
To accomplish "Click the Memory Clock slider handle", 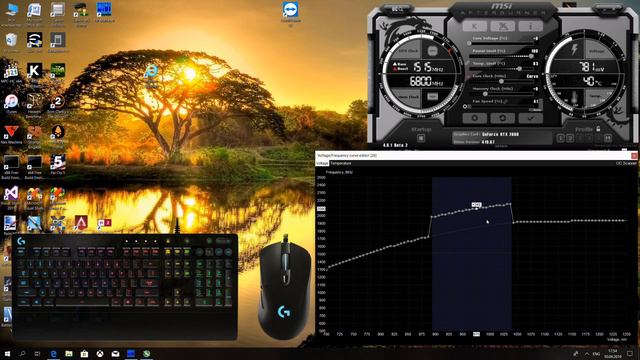I will (x=485, y=94).
